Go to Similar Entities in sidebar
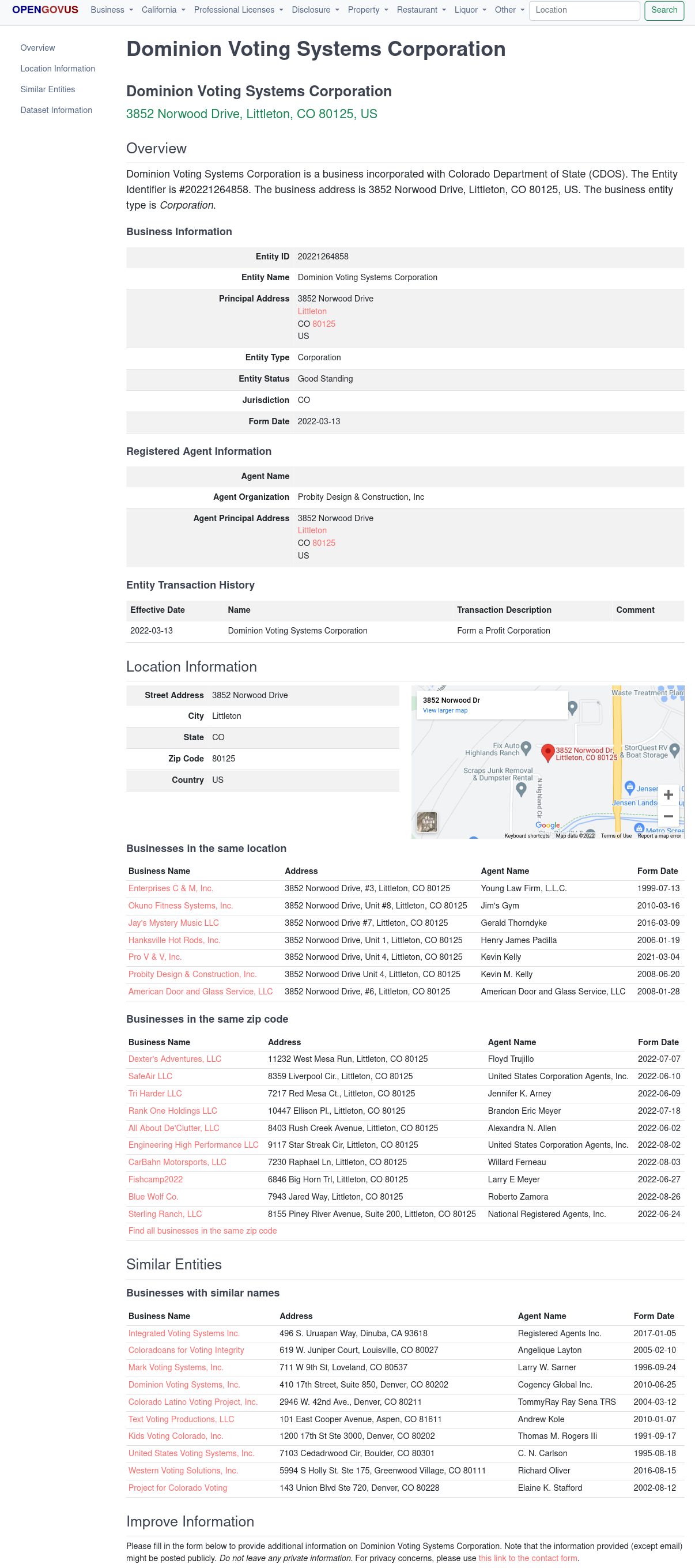 47,89
